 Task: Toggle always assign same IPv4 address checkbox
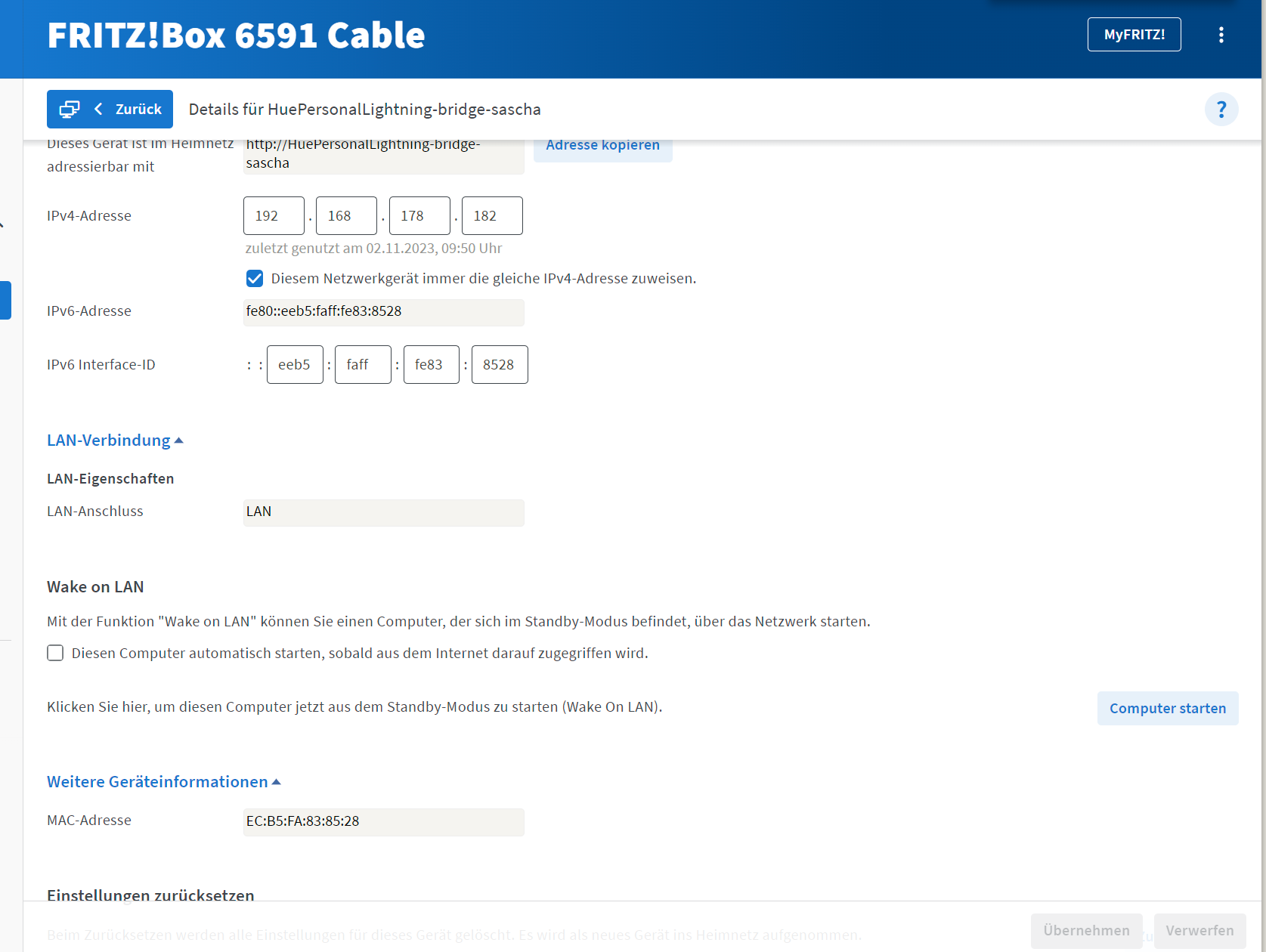(x=255, y=279)
